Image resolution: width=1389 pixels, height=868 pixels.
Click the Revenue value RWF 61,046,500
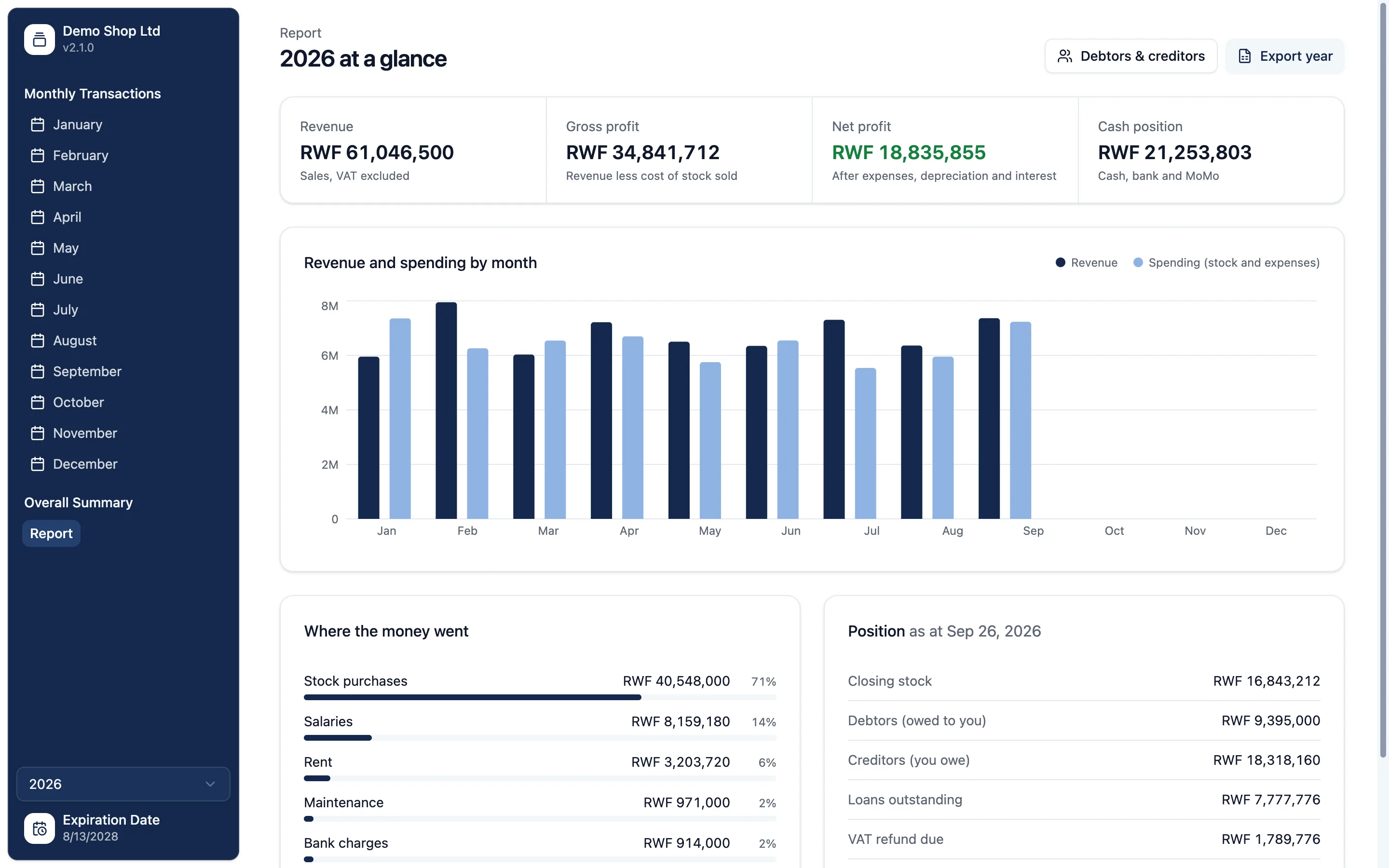point(377,152)
